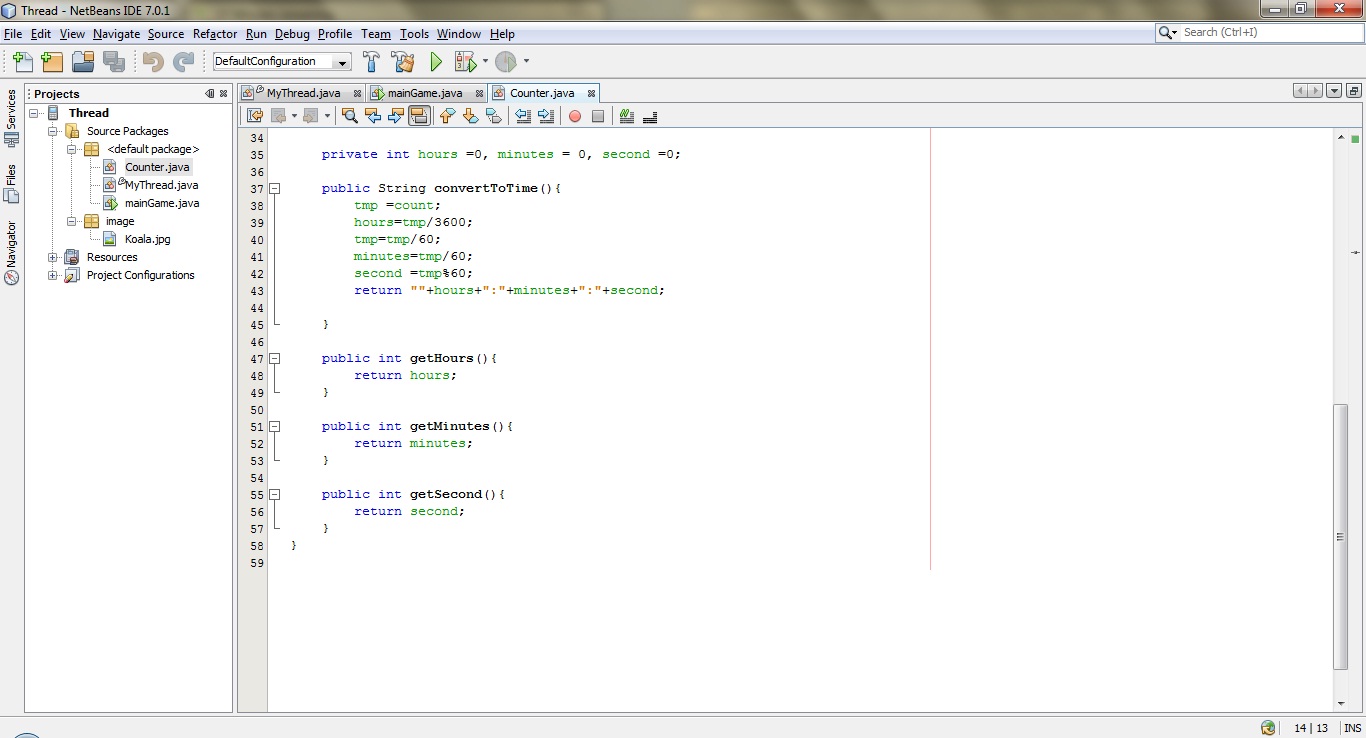
Task: Open the Files side panel
Action: point(12,183)
